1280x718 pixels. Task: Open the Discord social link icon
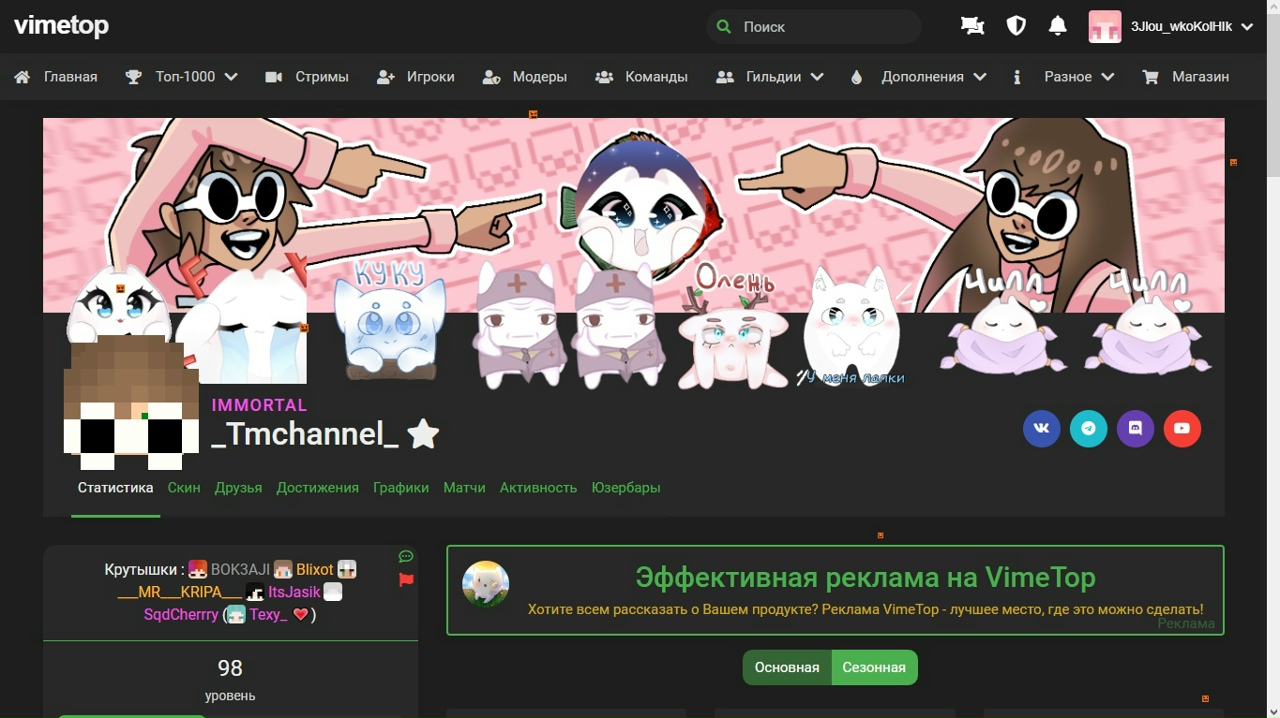pyautogui.click(x=1135, y=428)
